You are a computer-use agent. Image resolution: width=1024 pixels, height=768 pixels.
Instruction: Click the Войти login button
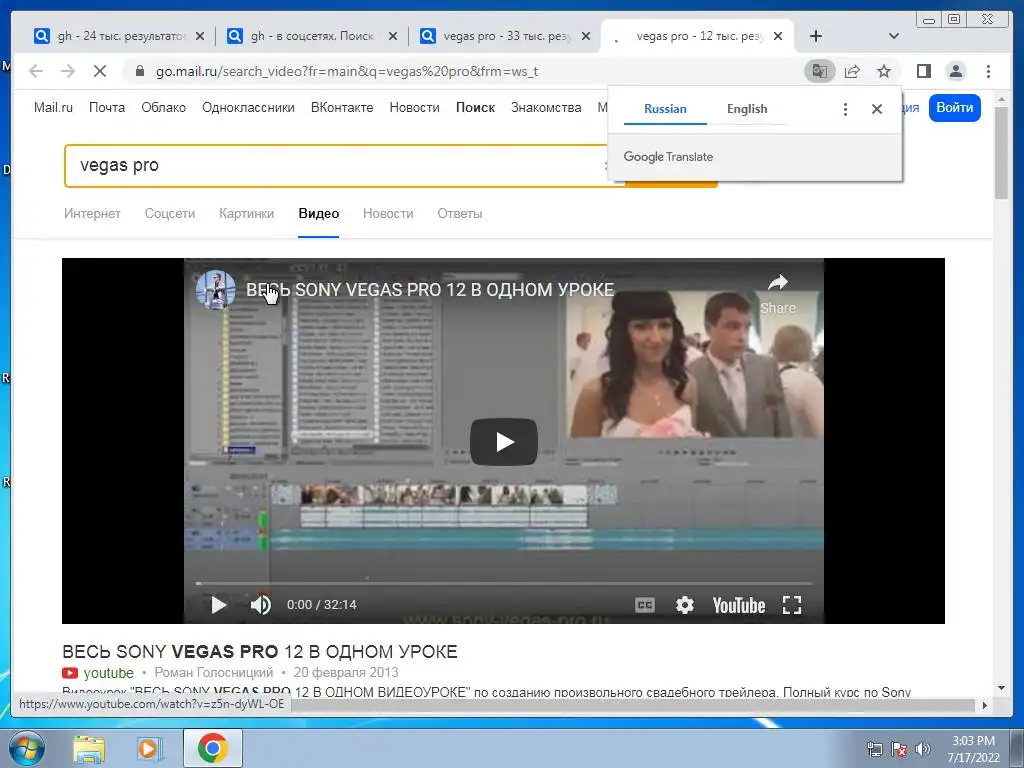pos(954,108)
